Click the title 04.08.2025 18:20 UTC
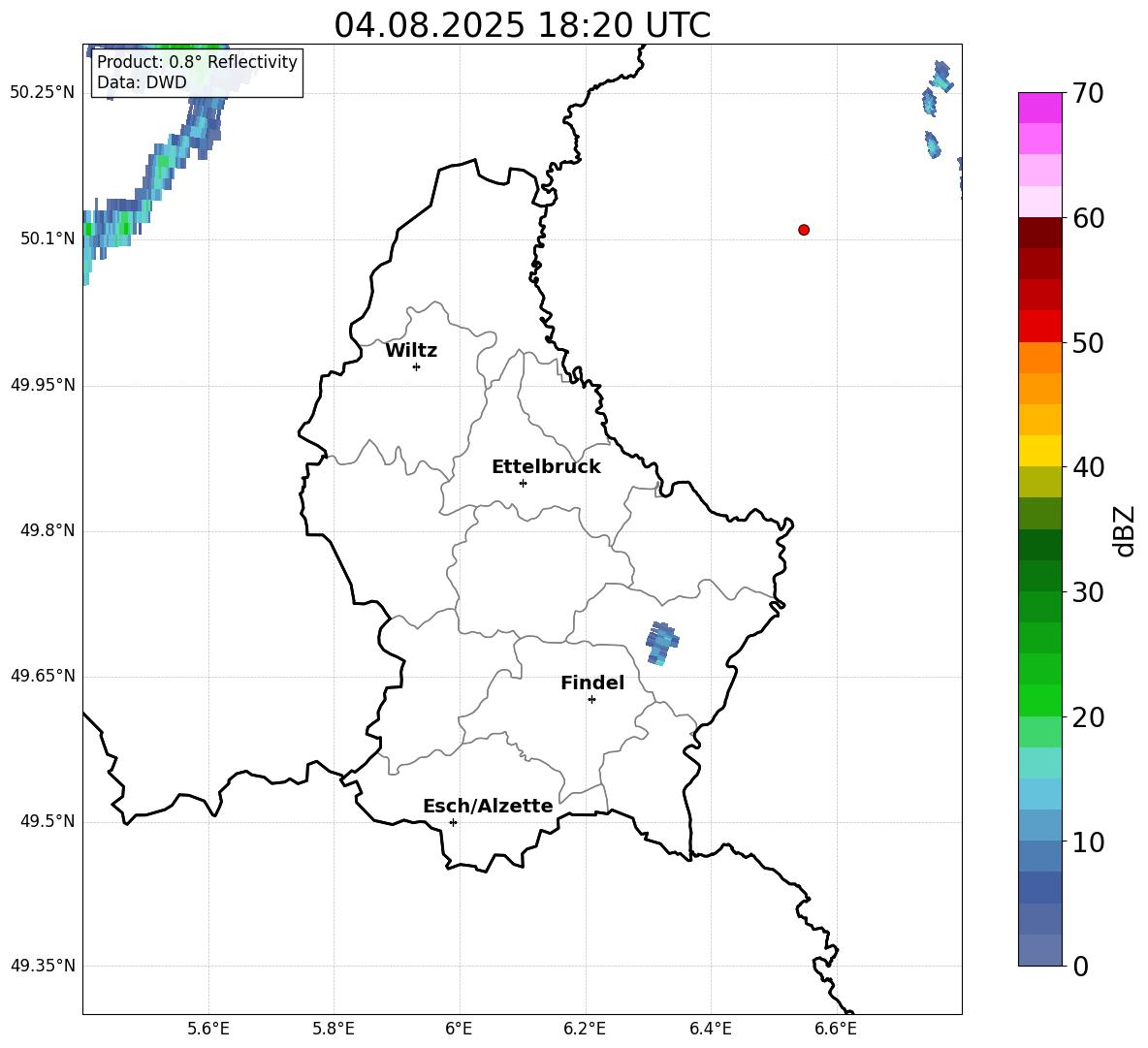Screen dimensions: 1148x1048 click(522, 25)
